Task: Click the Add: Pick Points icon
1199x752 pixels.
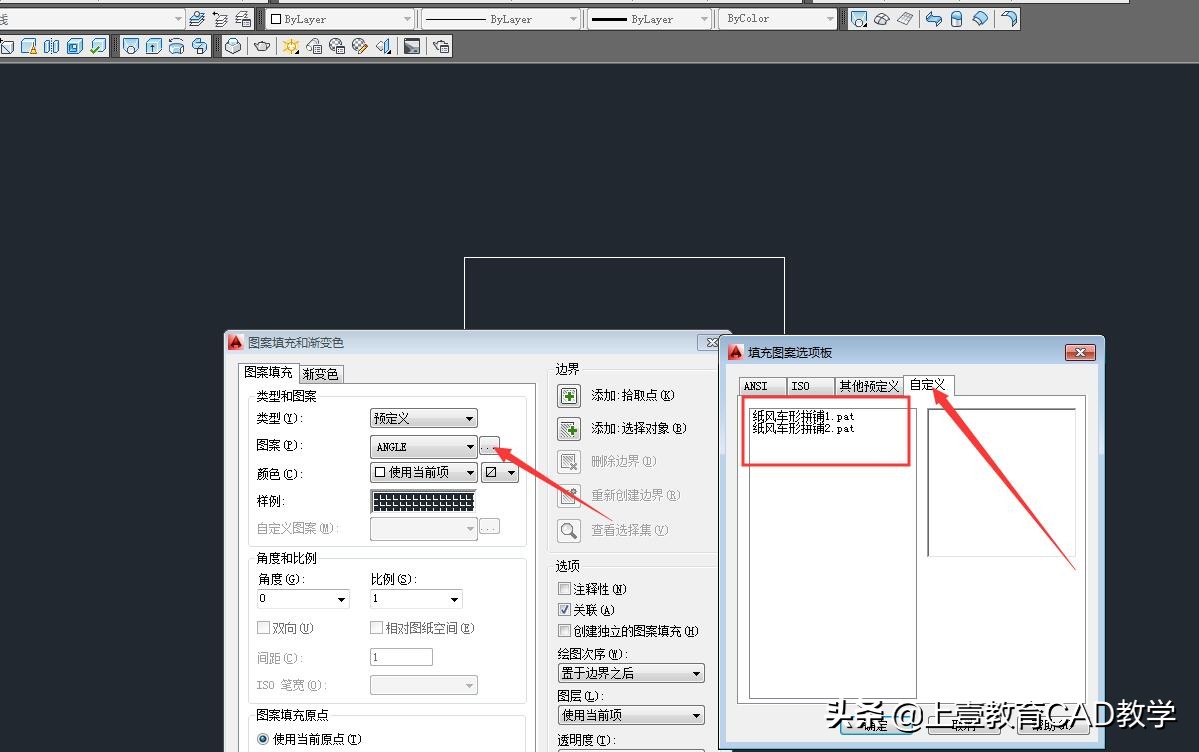Action: [x=568, y=395]
